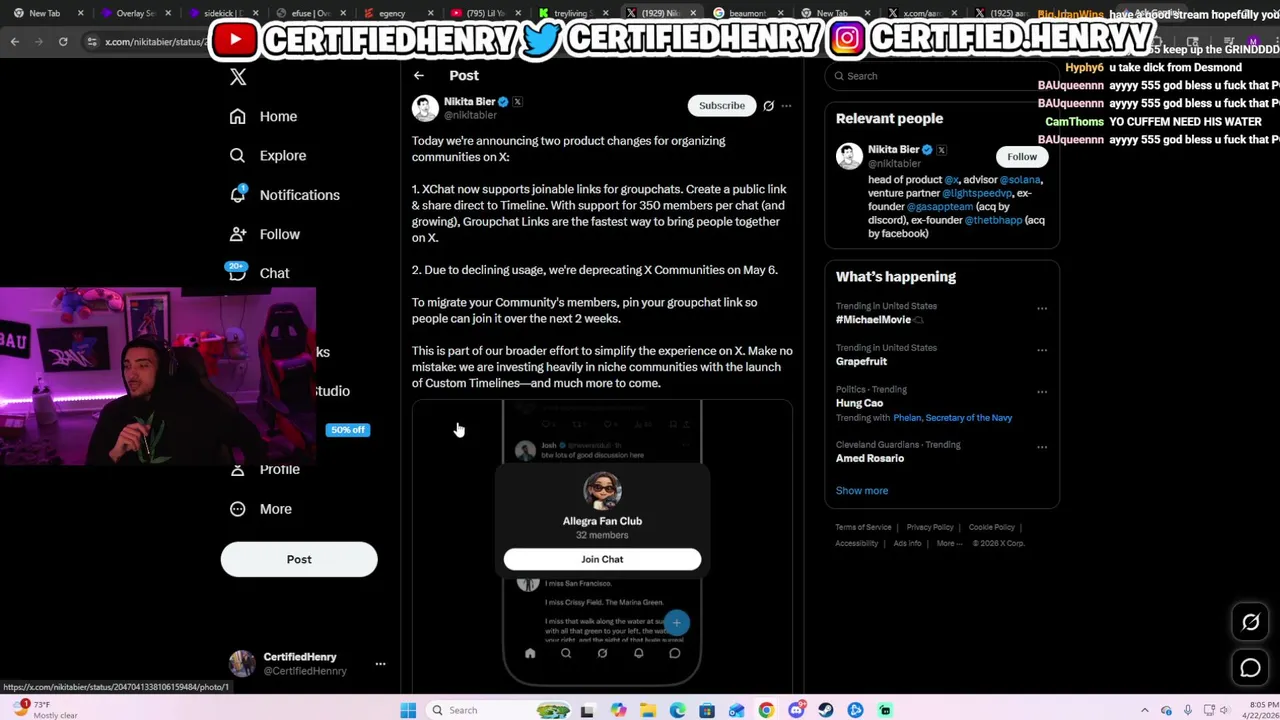Screen dimensions: 1280x720
Task: Click the browser back arrow
Action: [14, 42]
